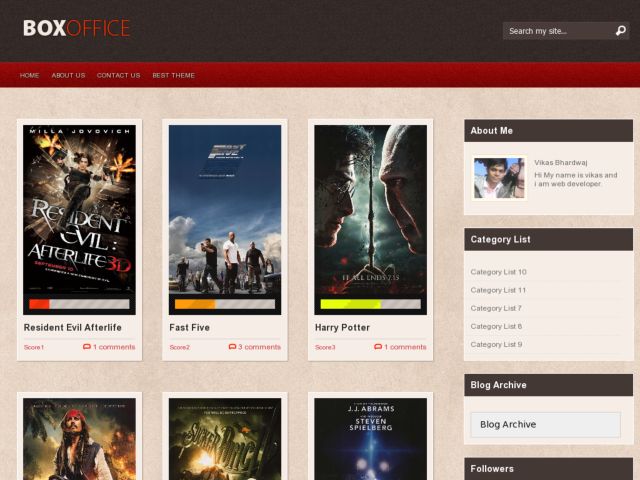Open the About Us menu item
The width and height of the screenshot is (640, 480).
(69, 76)
